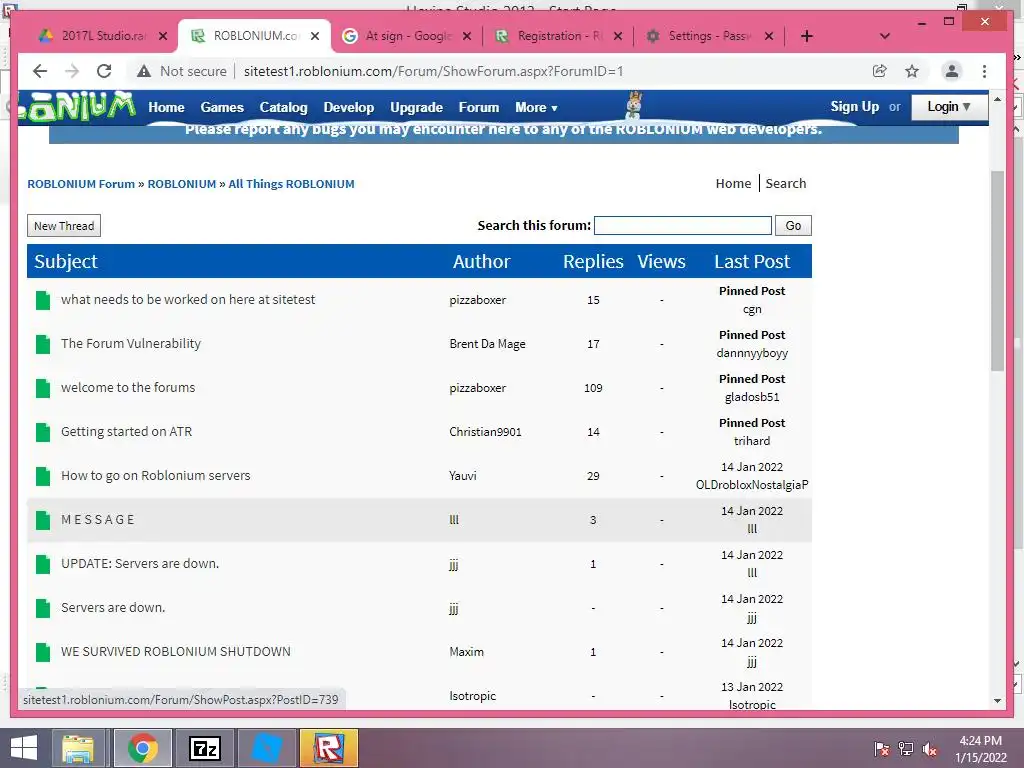Click the Sign Up link

[x=854, y=106]
